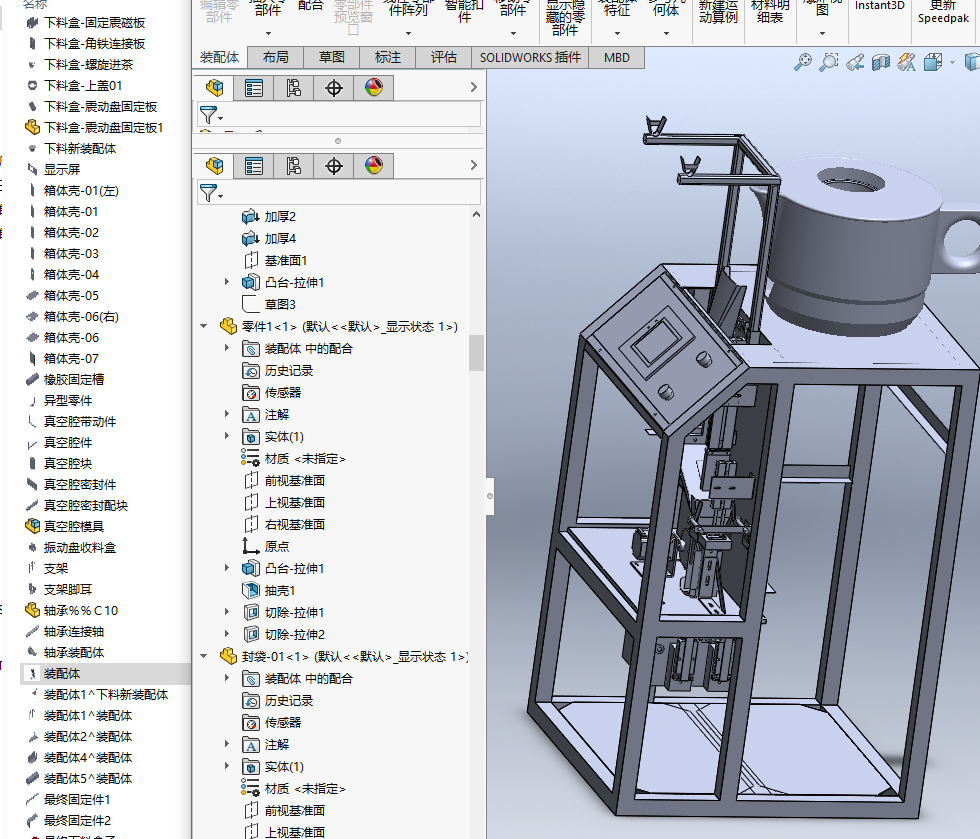Click the 更新 Speedpak button
Image resolution: width=980 pixels, height=839 pixels.
click(942, 12)
